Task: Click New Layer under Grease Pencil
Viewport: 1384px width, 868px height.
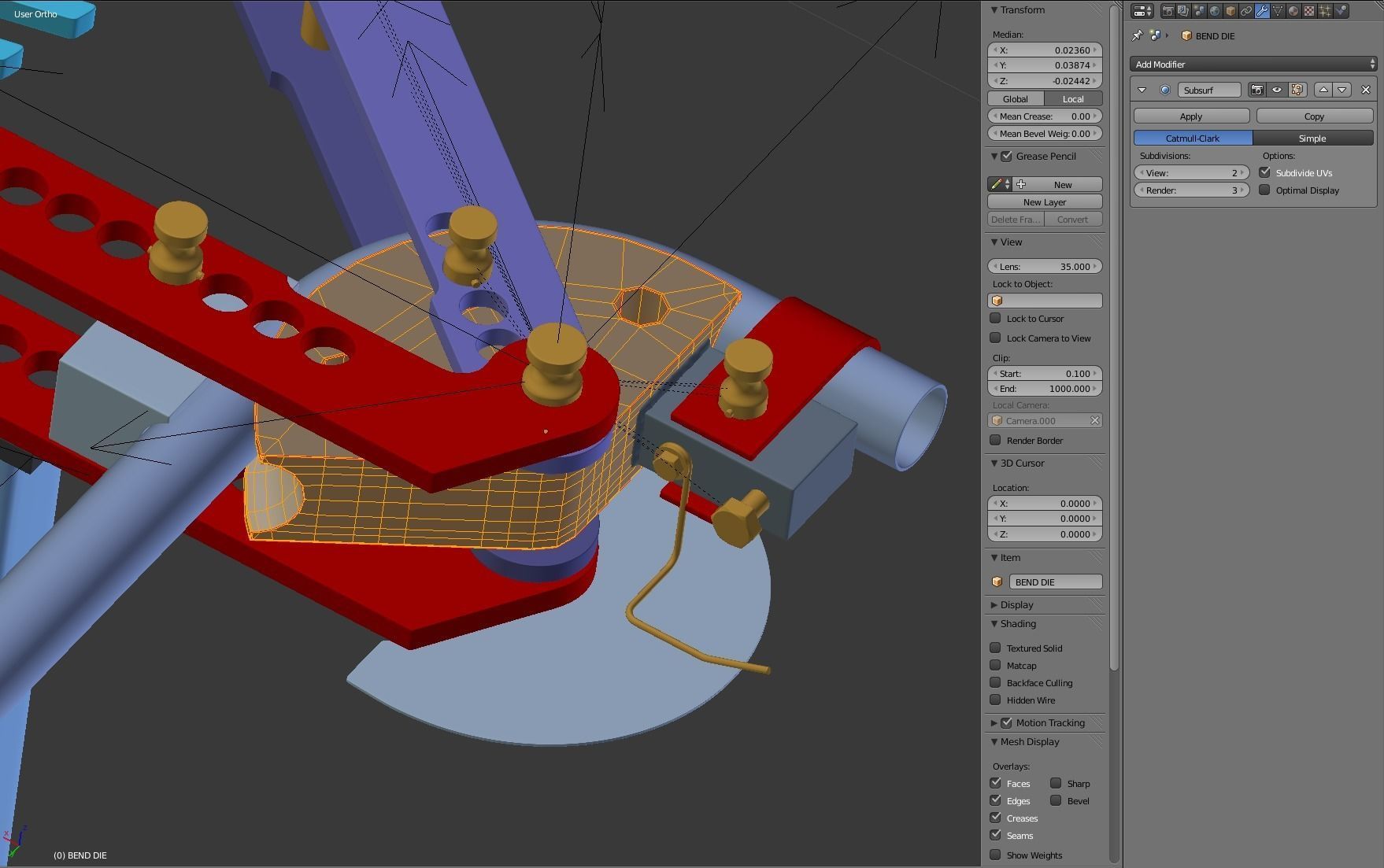Action: pyautogui.click(x=1045, y=201)
